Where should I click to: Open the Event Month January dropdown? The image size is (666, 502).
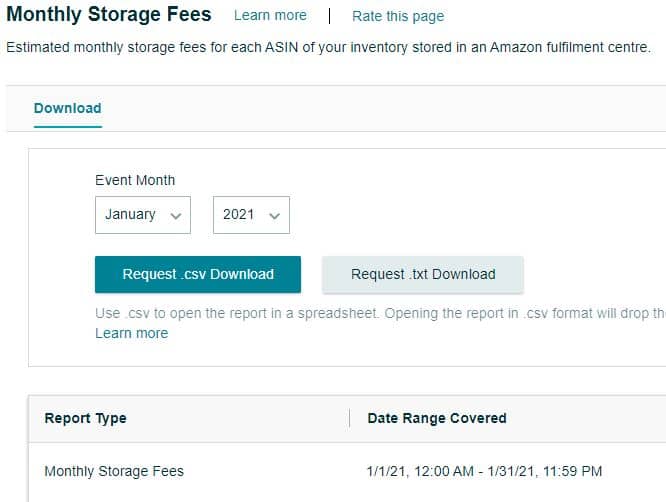[x=143, y=215]
